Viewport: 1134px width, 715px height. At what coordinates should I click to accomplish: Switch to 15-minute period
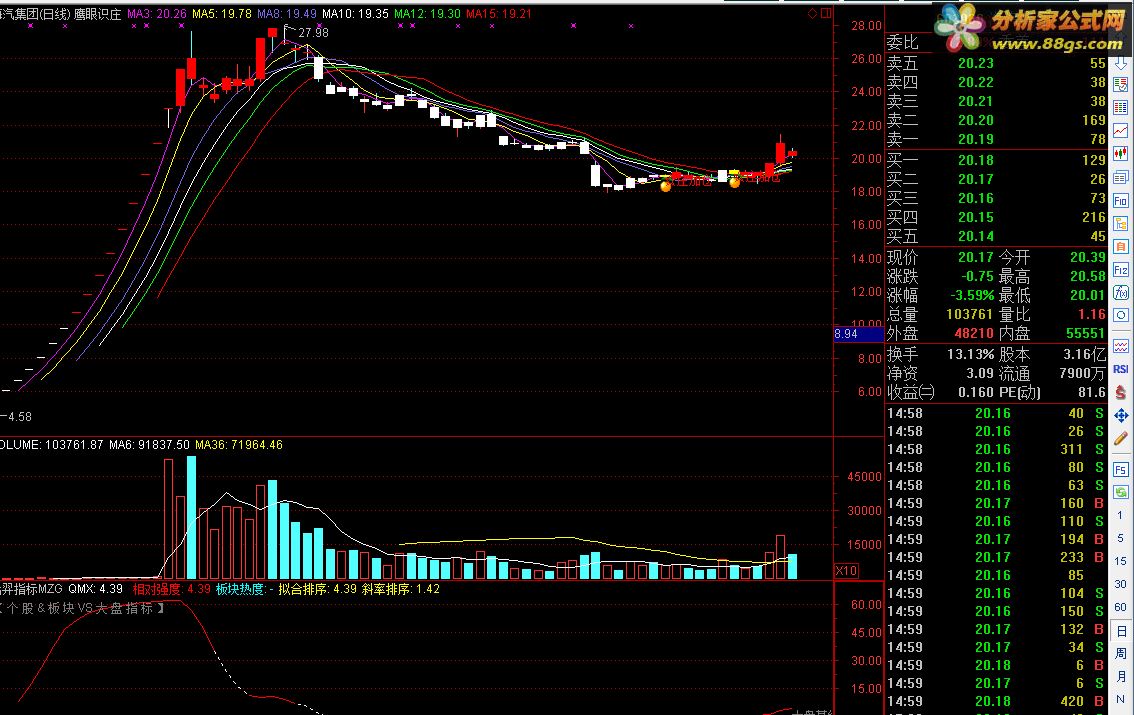(1120, 561)
